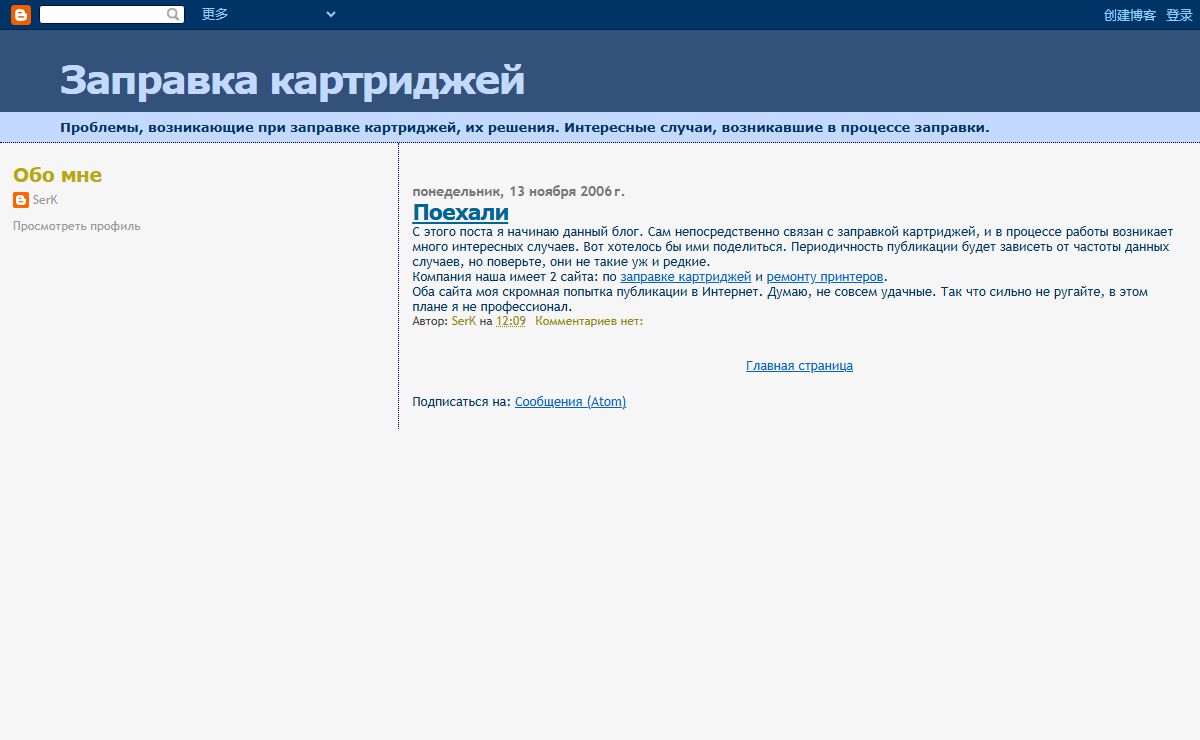This screenshot has height=740, width=1200.
Task: Follow the заправке картриджей link
Action: tap(685, 277)
